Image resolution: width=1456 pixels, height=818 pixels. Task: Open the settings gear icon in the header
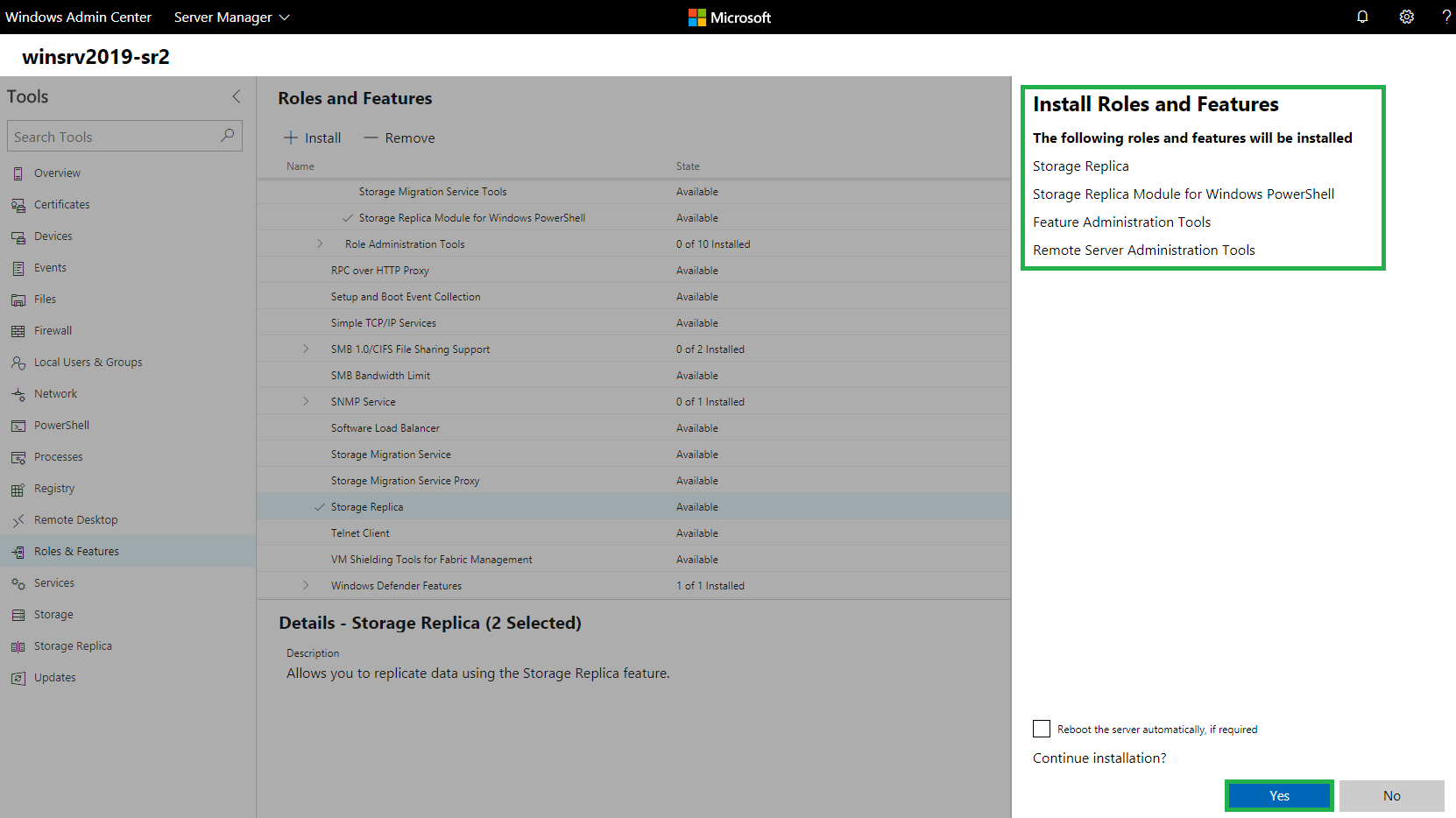pos(1406,17)
